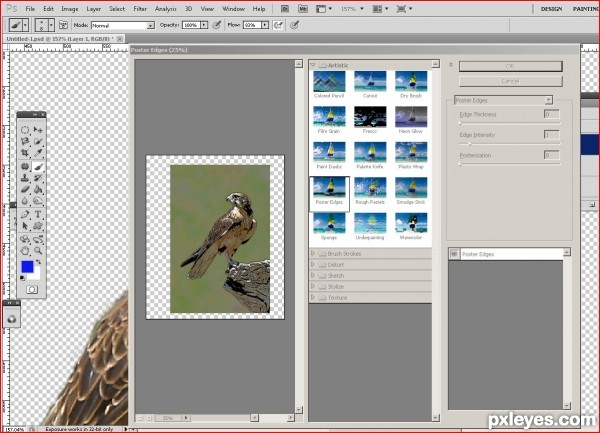This screenshot has height=433, width=600.
Task: Toggle the Poster Edges effect layer visibility
Action: [454, 254]
